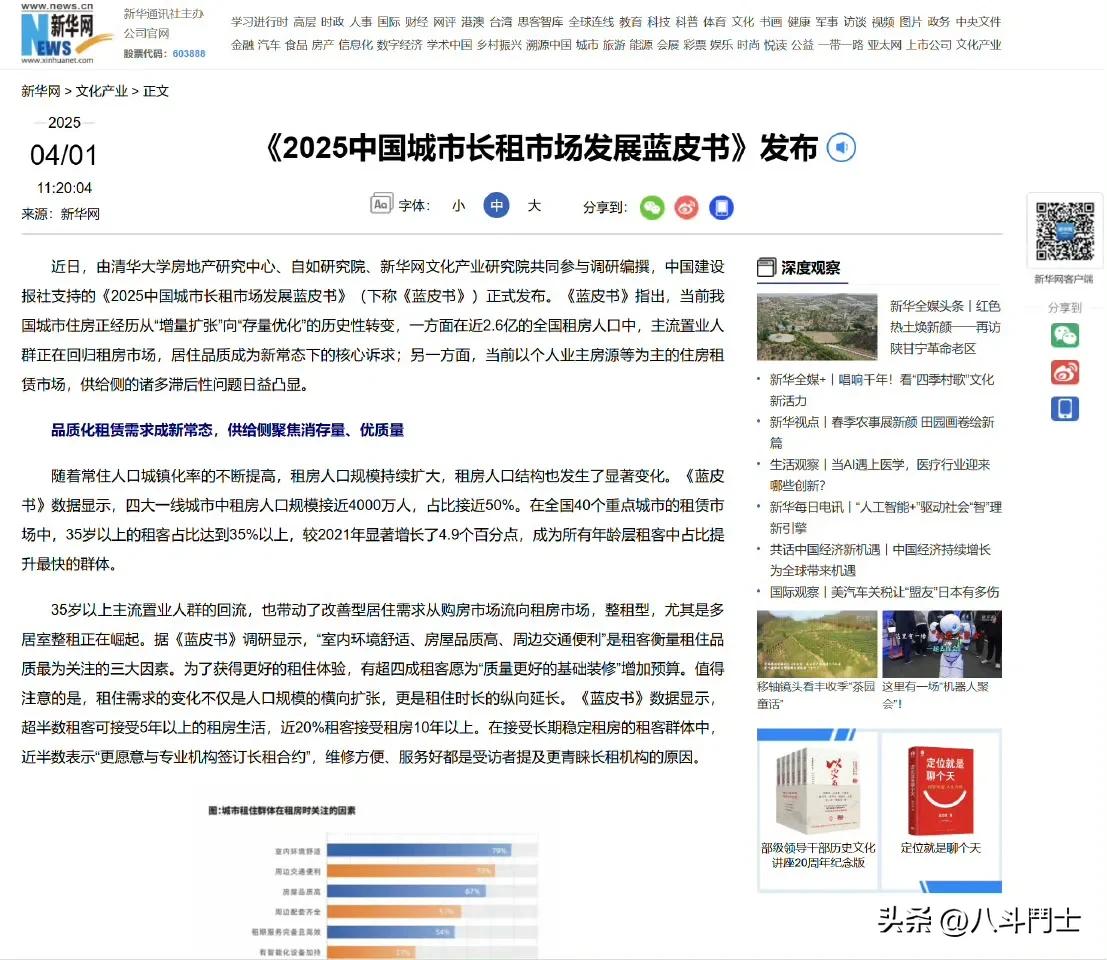Open the 一带一路 nav item
This screenshot has width=1107, height=960.
pos(840,45)
